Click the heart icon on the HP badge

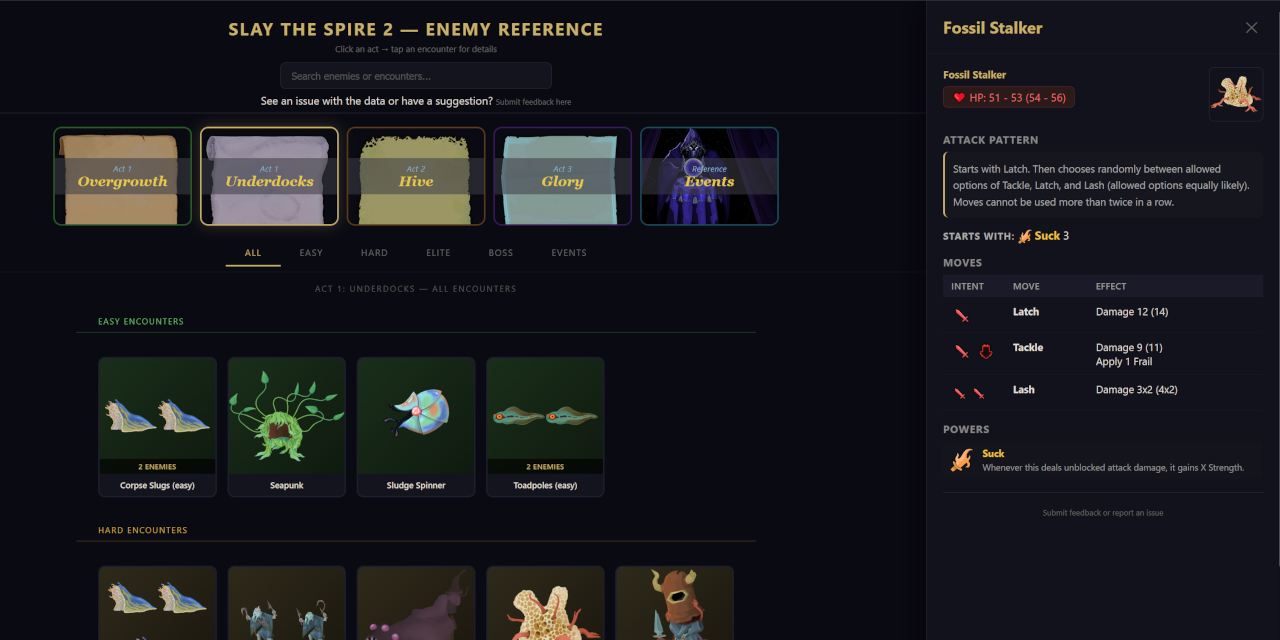click(x=957, y=96)
